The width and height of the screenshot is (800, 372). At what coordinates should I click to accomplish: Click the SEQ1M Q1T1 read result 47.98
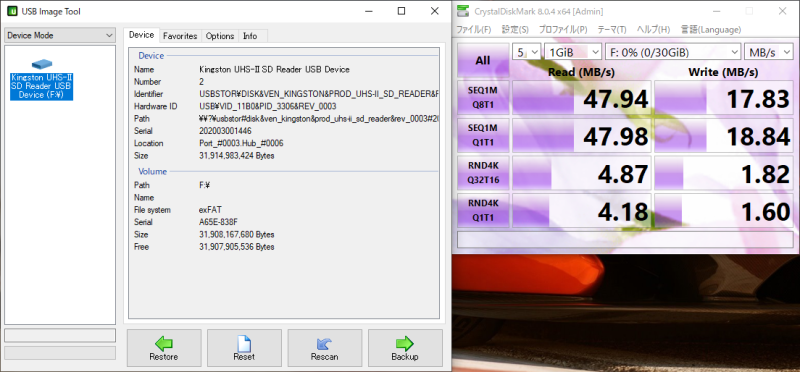(x=582, y=135)
